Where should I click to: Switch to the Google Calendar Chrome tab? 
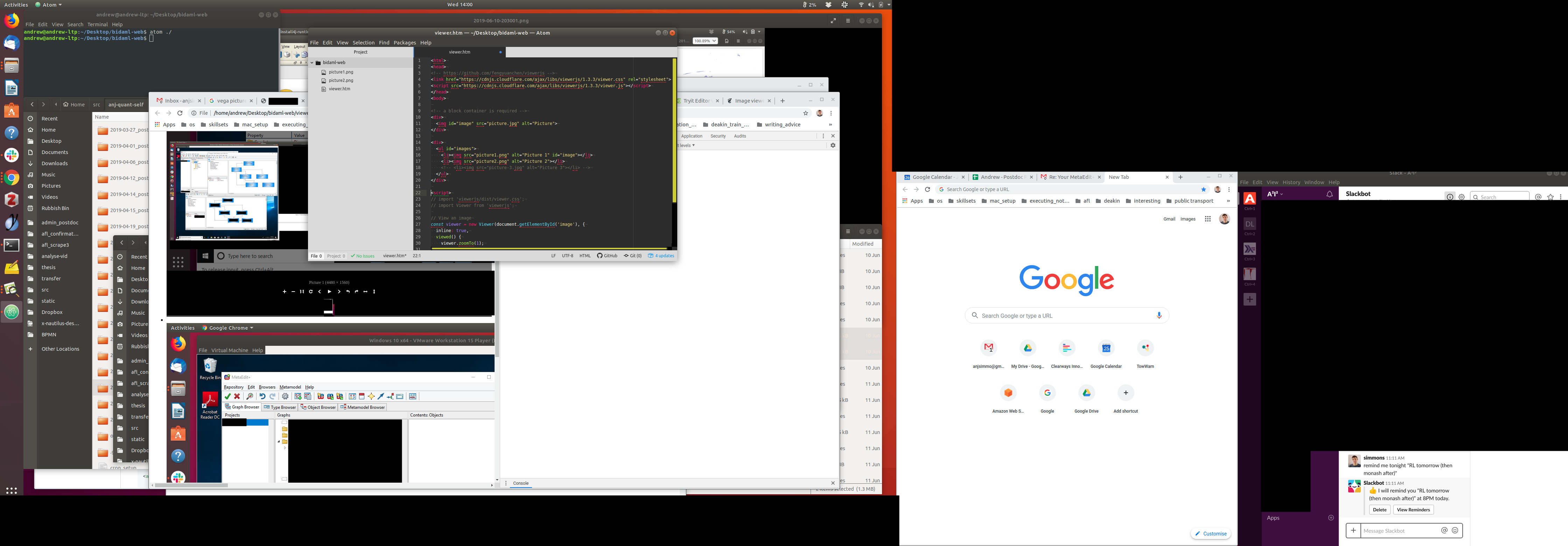pyautogui.click(x=932, y=177)
